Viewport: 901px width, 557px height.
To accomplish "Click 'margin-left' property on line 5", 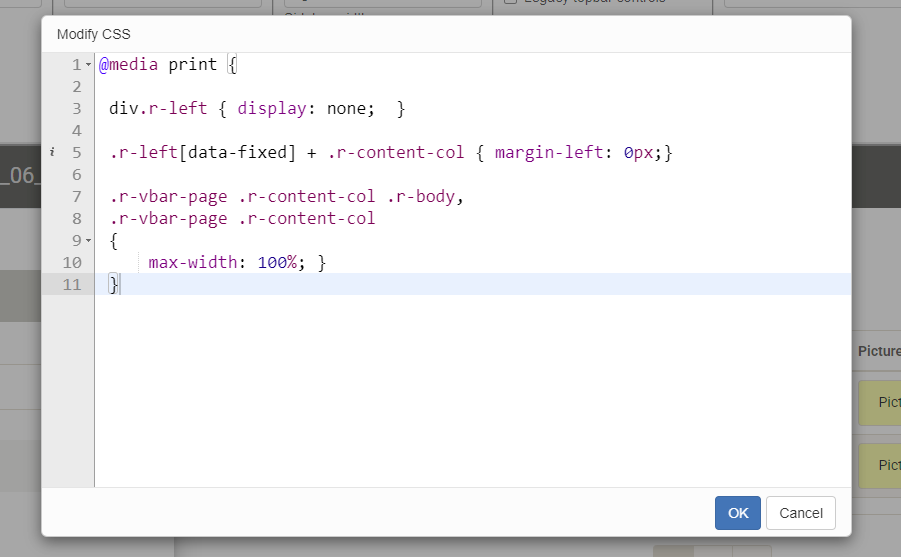I will coord(549,153).
